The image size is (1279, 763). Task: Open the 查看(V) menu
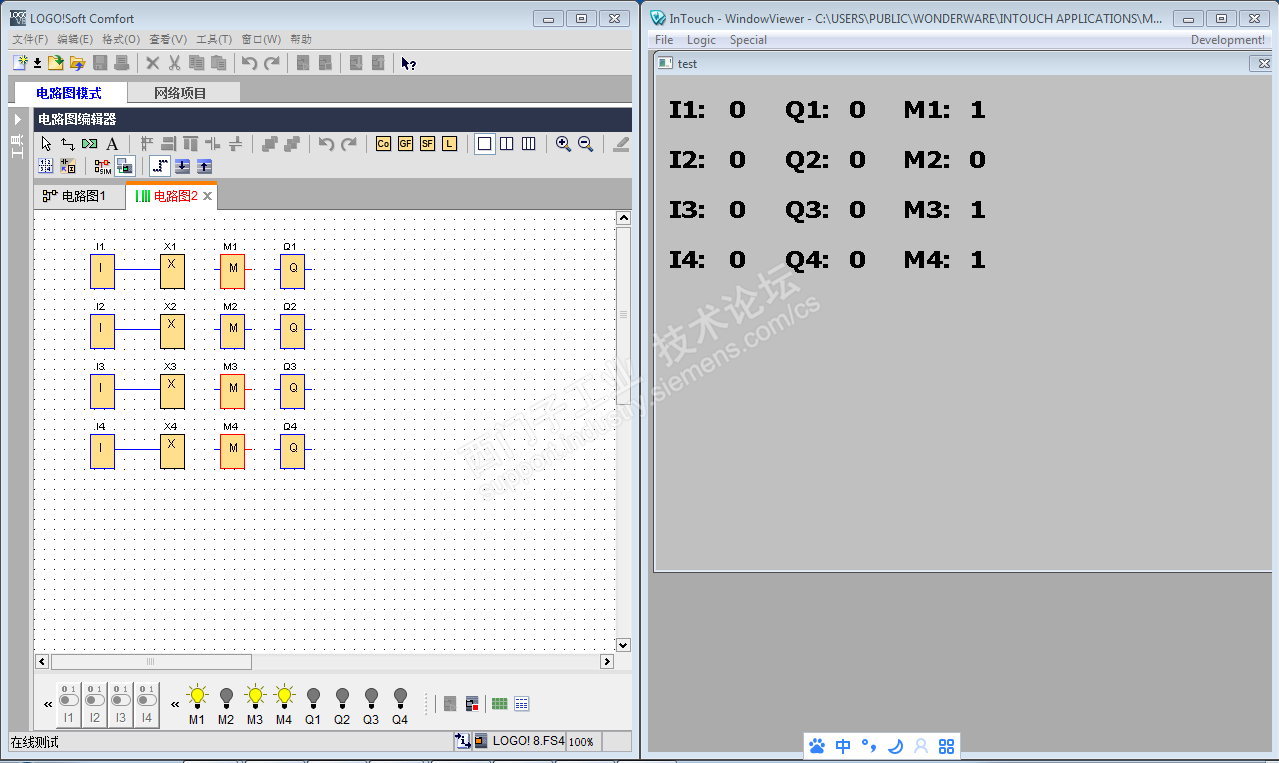(x=168, y=39)
